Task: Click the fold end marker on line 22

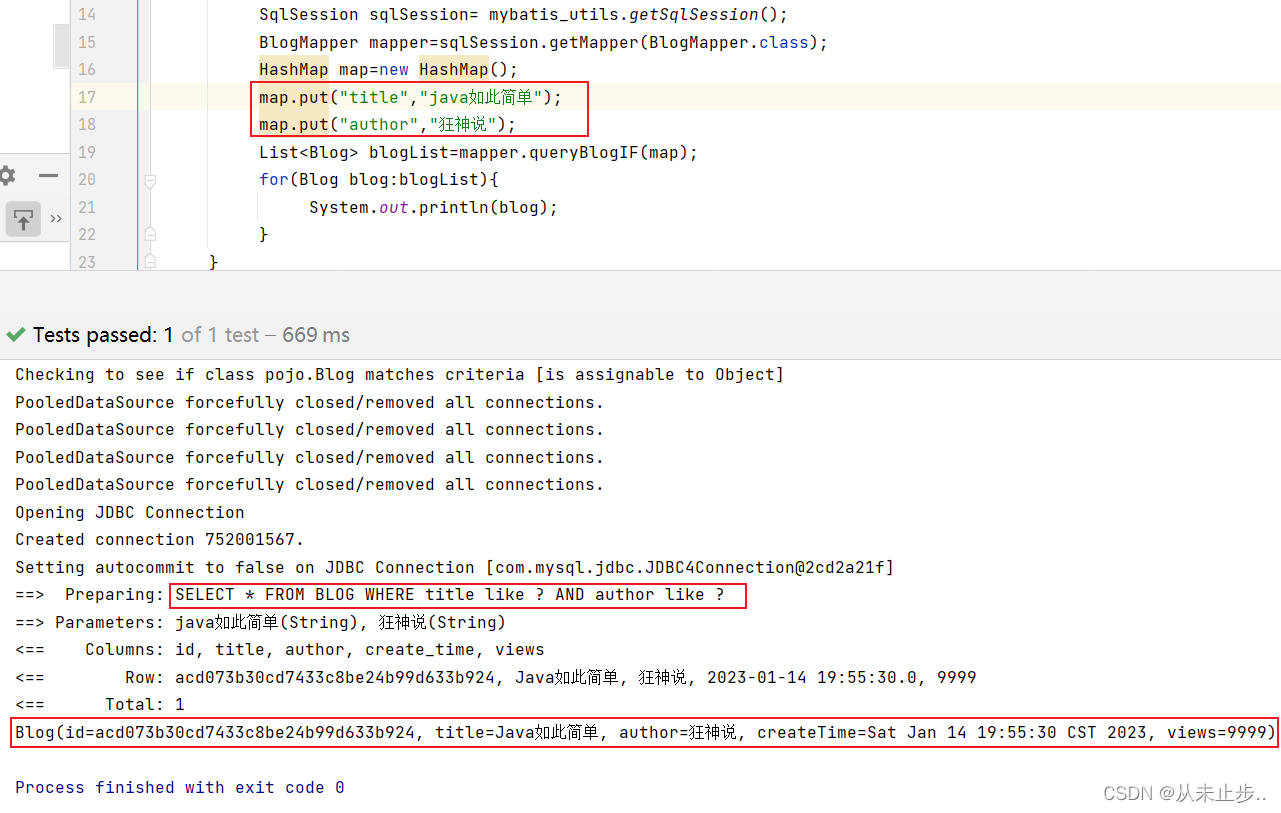Action: [150, 234]
